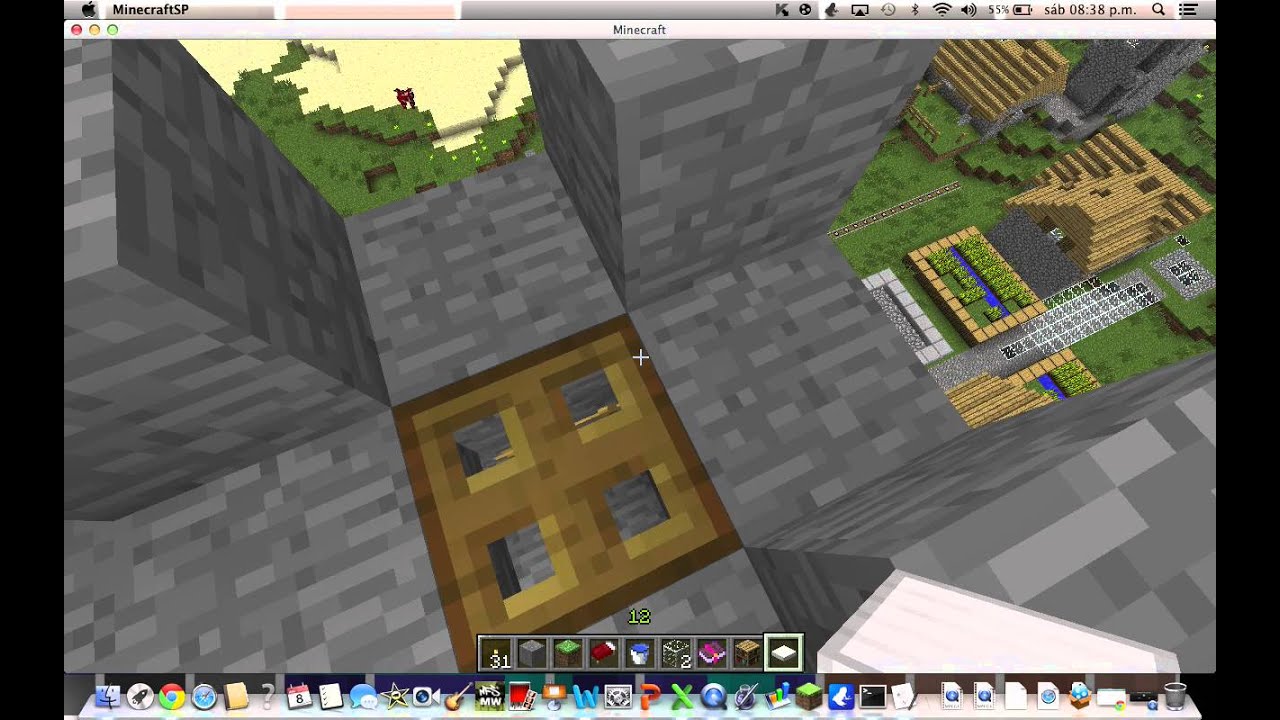
Task: Select the ore block slot showing 2
Action: click(x=676, y=653)
